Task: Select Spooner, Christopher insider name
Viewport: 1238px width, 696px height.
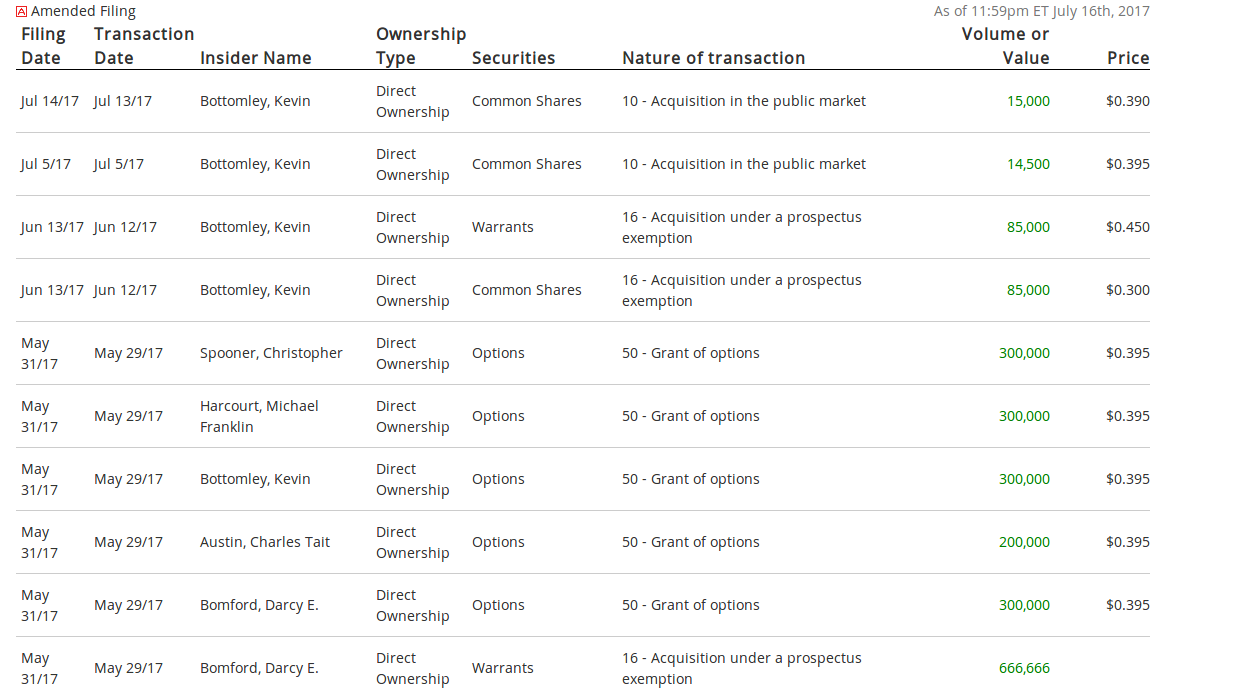Action: [x=271, y=353]
